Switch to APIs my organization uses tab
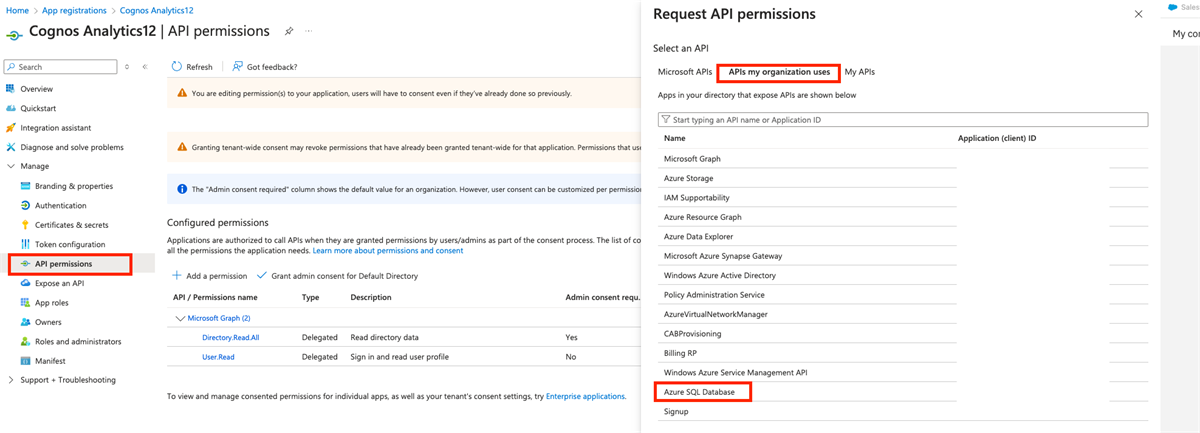 (779, 72)
